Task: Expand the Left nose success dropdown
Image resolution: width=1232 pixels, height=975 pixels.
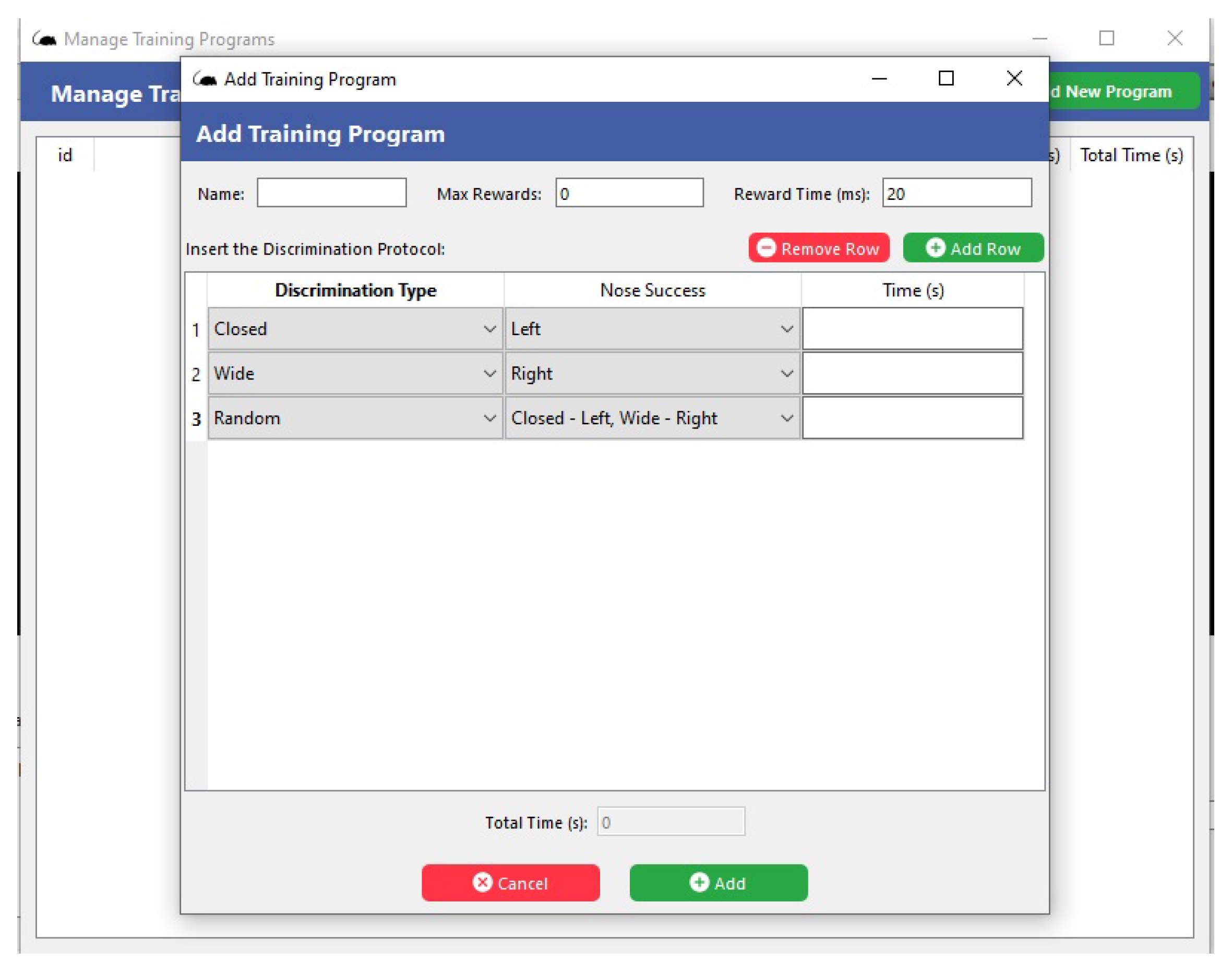Action: (x=787, y=329)
